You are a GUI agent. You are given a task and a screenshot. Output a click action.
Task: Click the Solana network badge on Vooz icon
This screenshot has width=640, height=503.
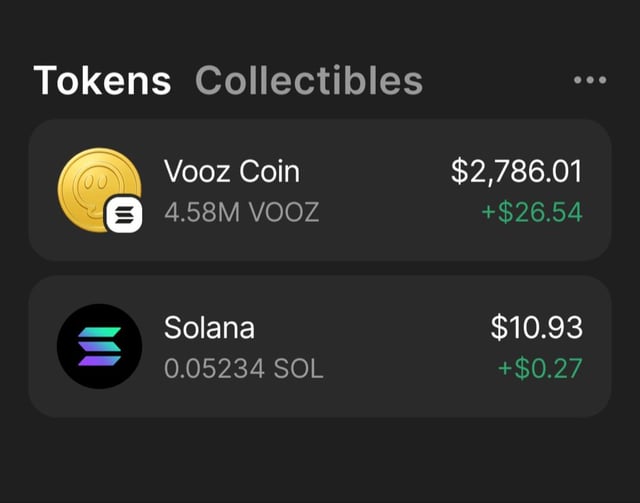[x=125, y=214]
